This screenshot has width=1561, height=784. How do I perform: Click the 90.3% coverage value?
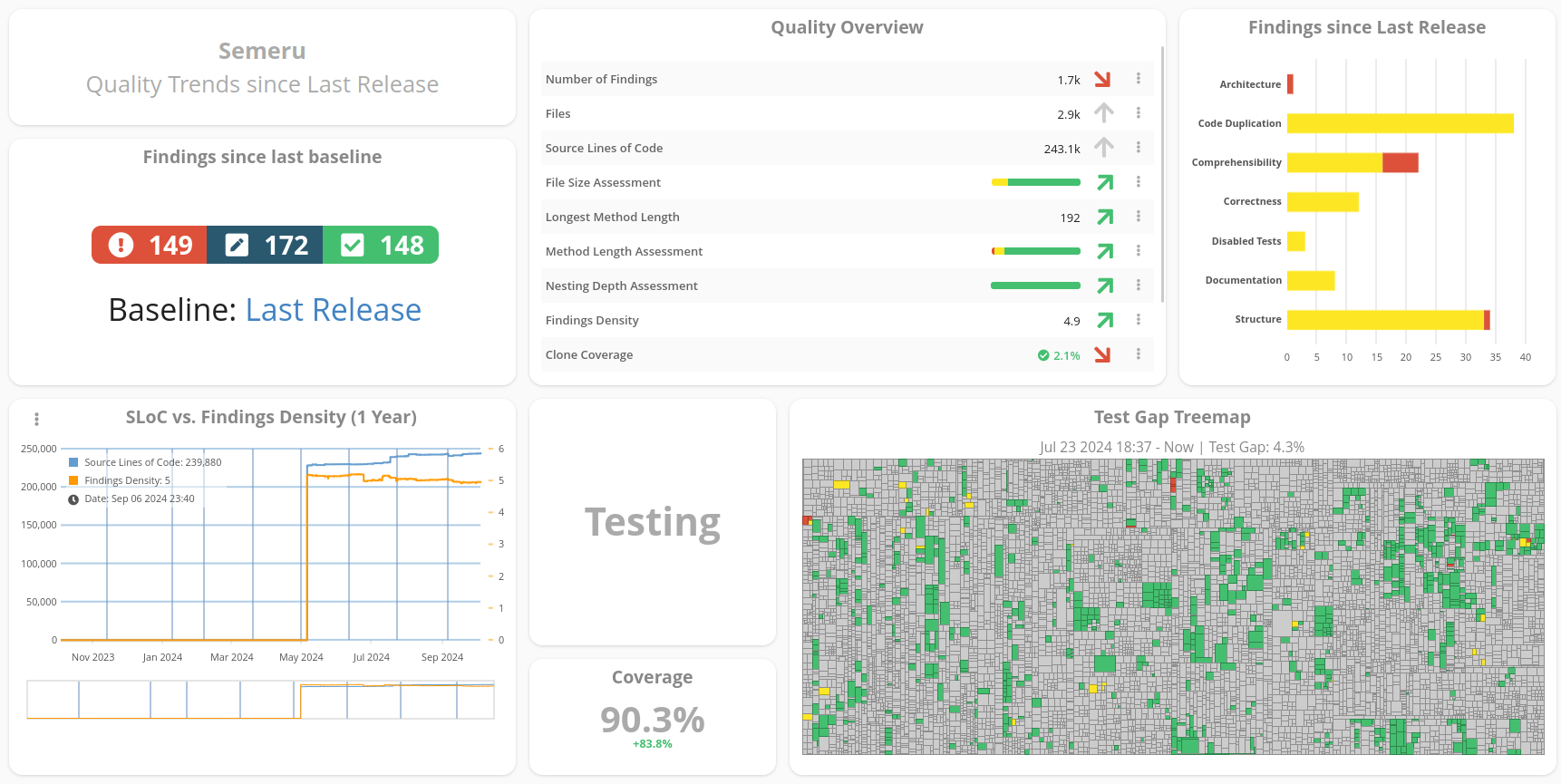coord(653,720)
